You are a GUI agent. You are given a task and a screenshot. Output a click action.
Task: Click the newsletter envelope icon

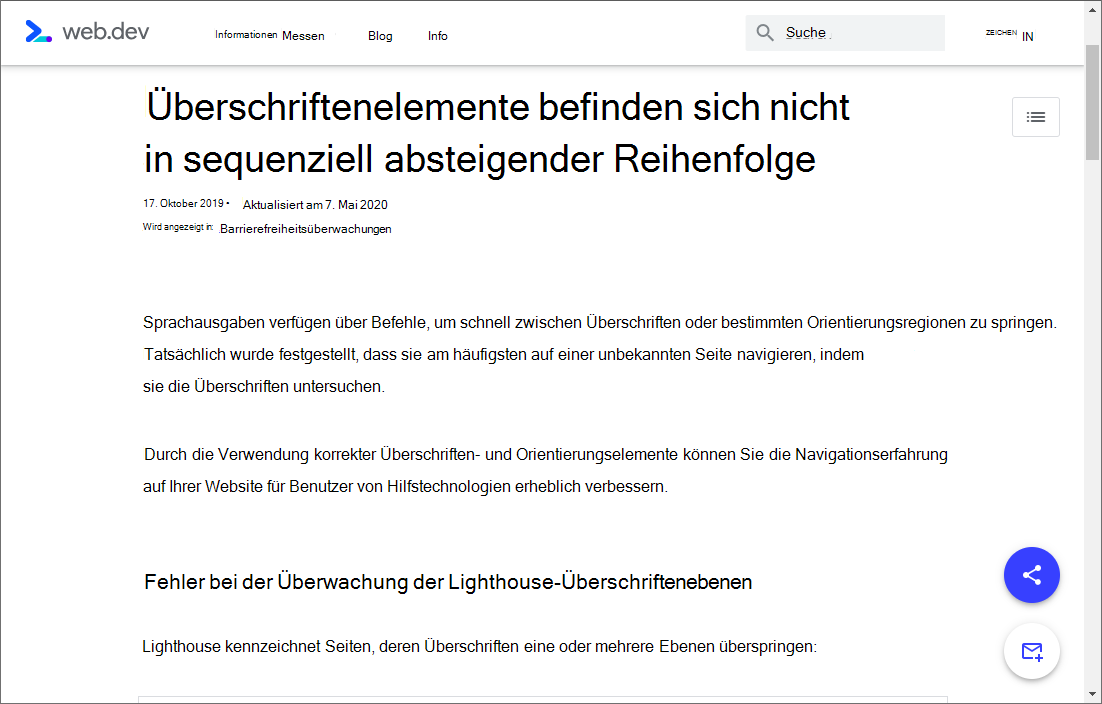pyautogui.click(x=1031, y=651)
